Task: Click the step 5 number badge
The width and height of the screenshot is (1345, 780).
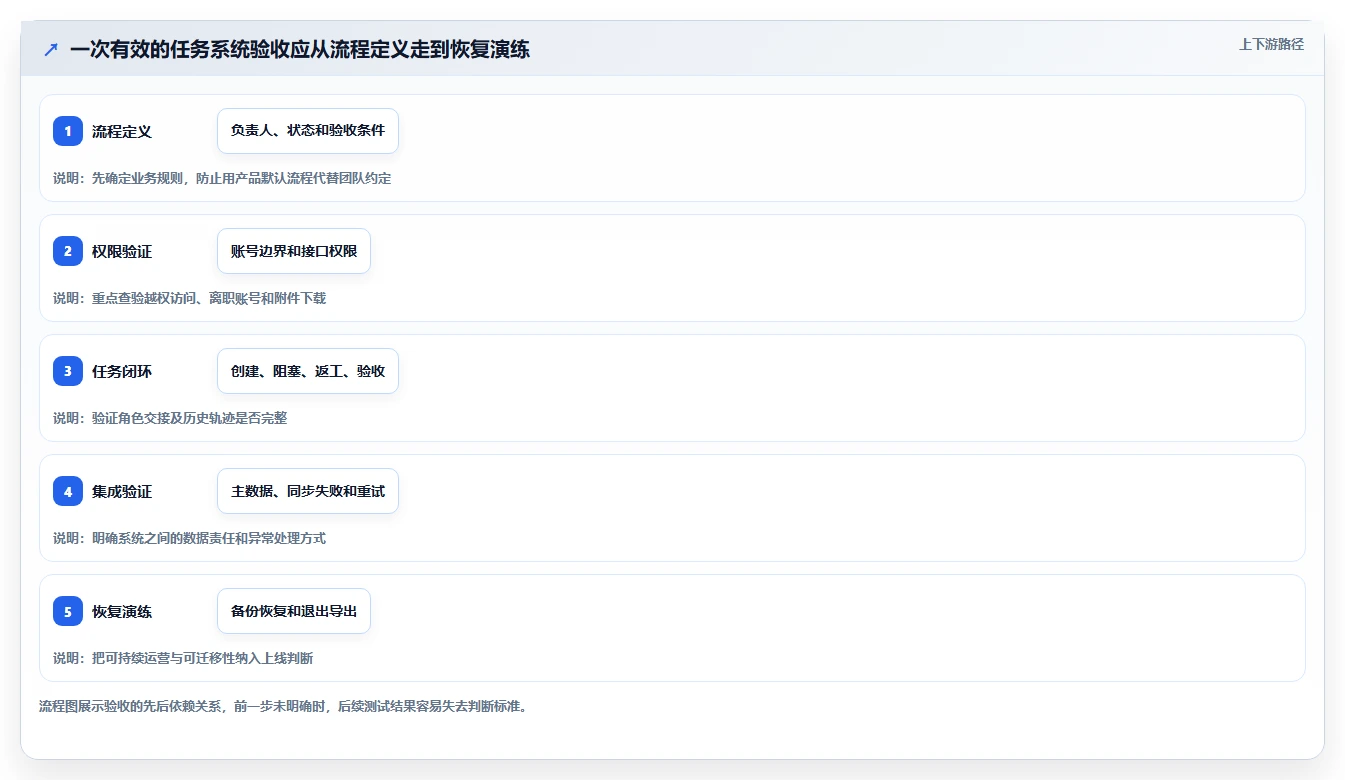Action: 68,611
